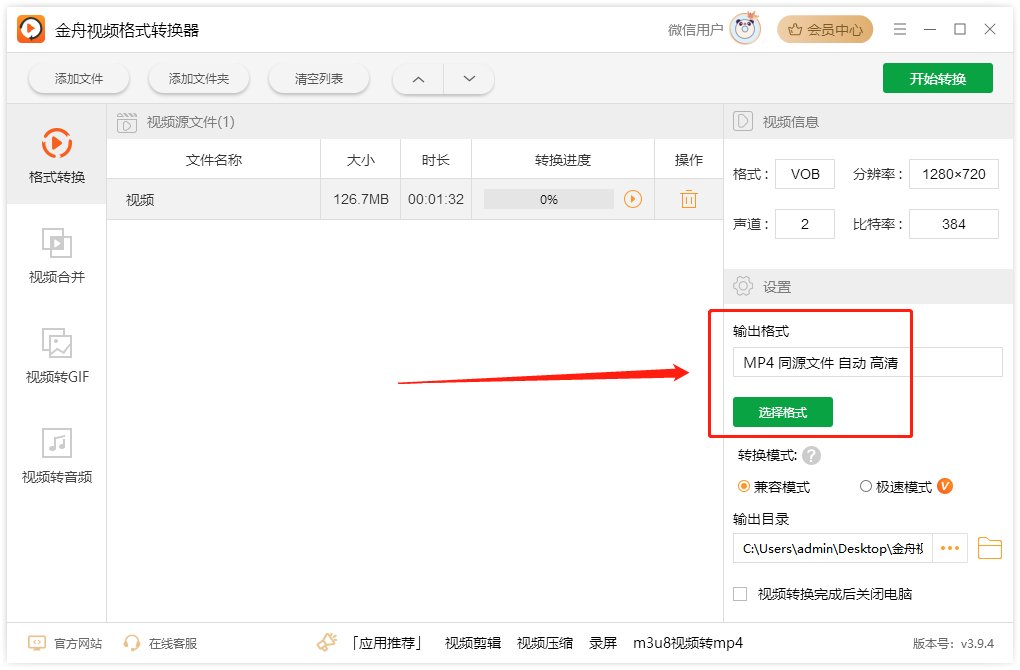Enable 极速模式 conversion
This screenshot has width=1020, height=670.
[864, 487]
